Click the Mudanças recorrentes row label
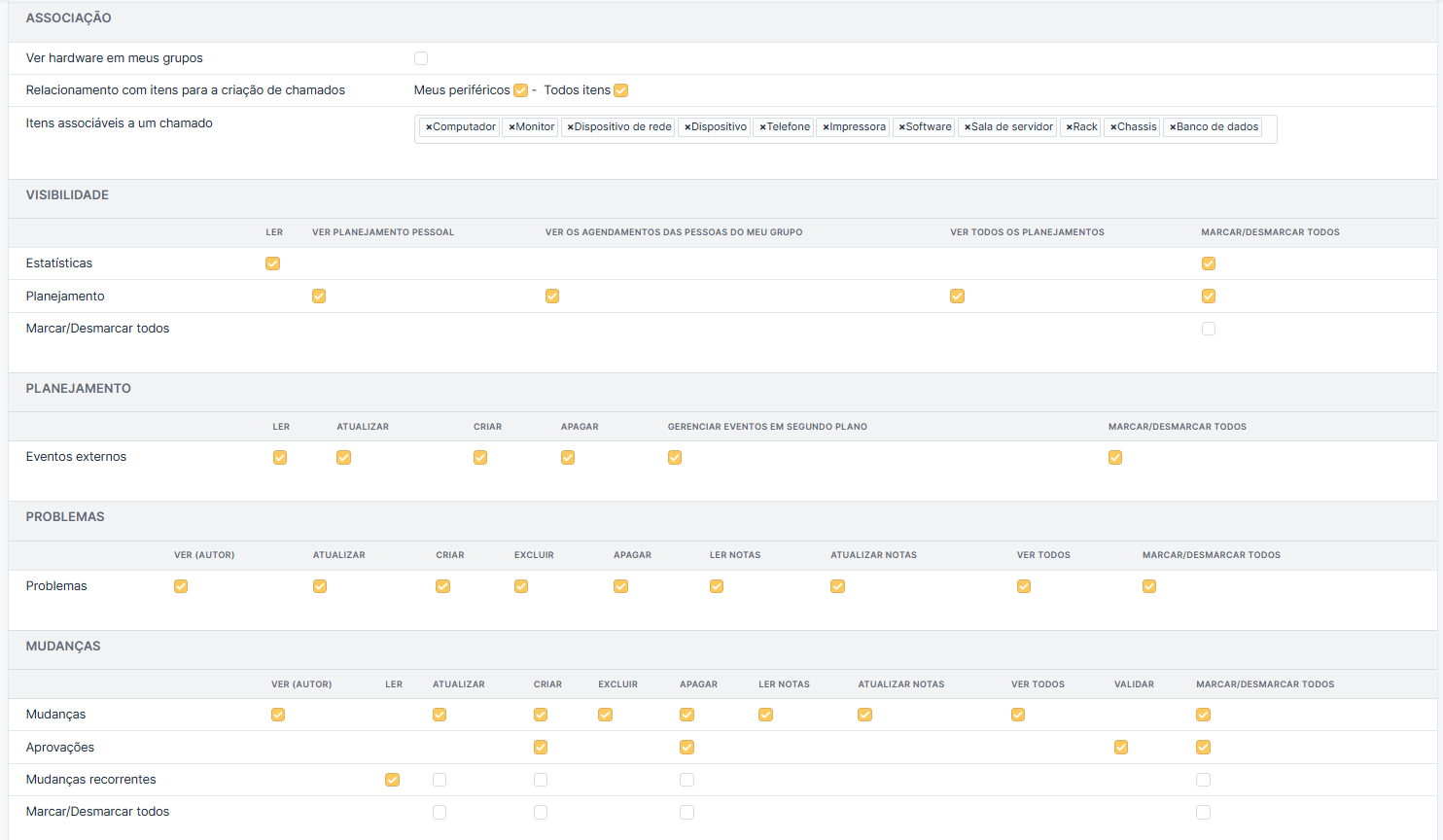 click(91, 780)
